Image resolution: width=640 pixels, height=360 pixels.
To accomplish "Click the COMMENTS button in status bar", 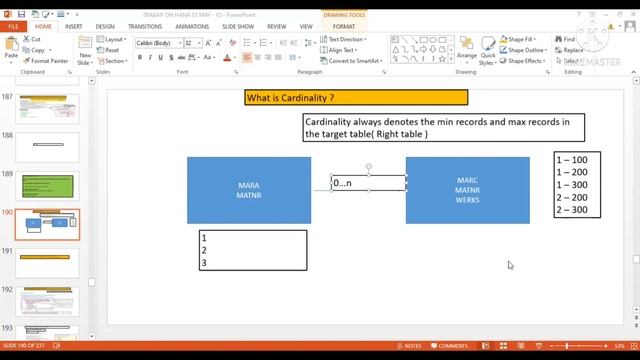I will 450,346.
